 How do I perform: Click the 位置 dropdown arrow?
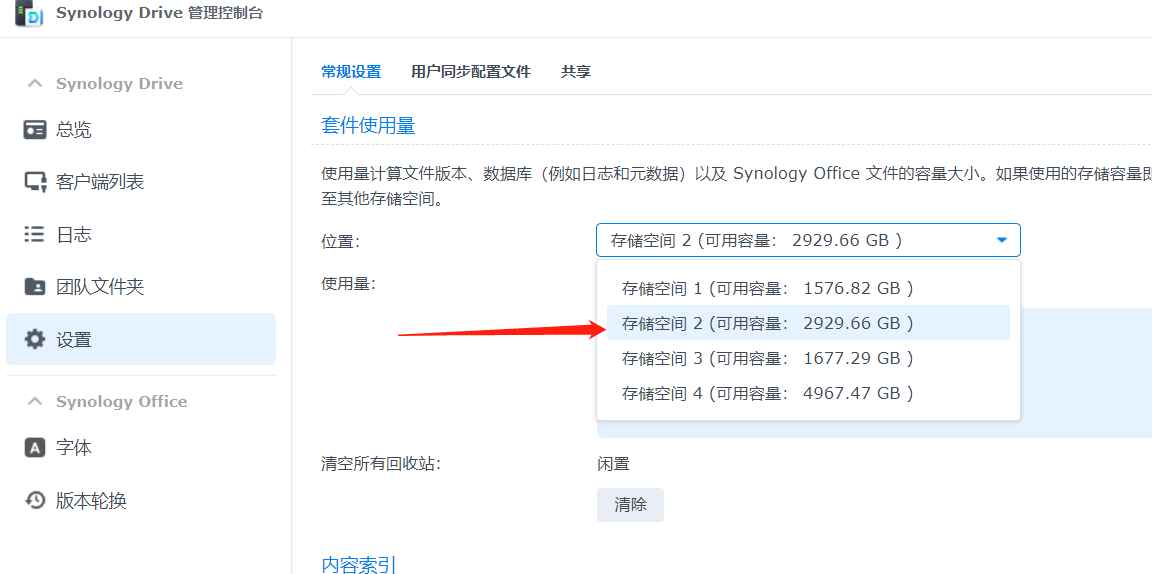1001,240
